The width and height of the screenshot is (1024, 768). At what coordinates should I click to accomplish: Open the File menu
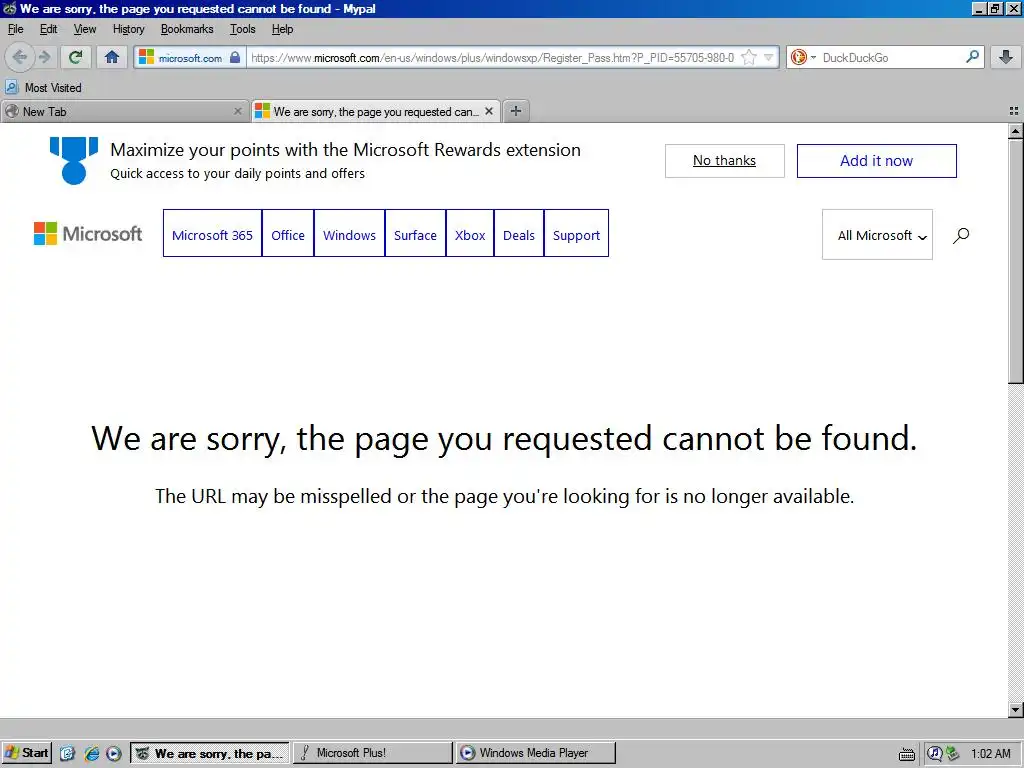pos(15,29)
